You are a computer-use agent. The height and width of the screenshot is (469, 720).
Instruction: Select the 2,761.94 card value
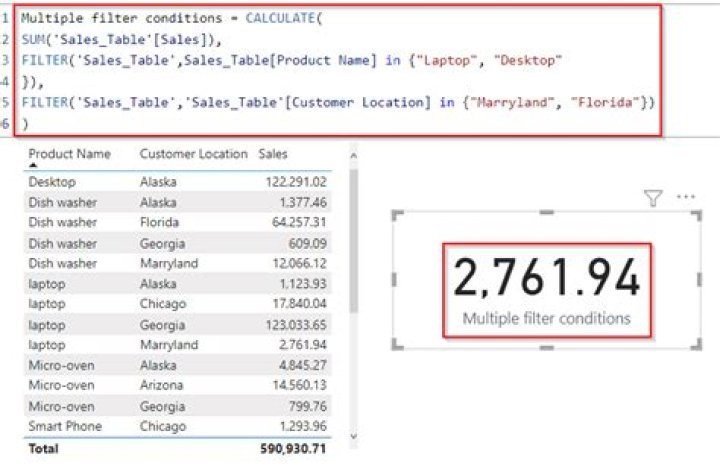(546, 277)
